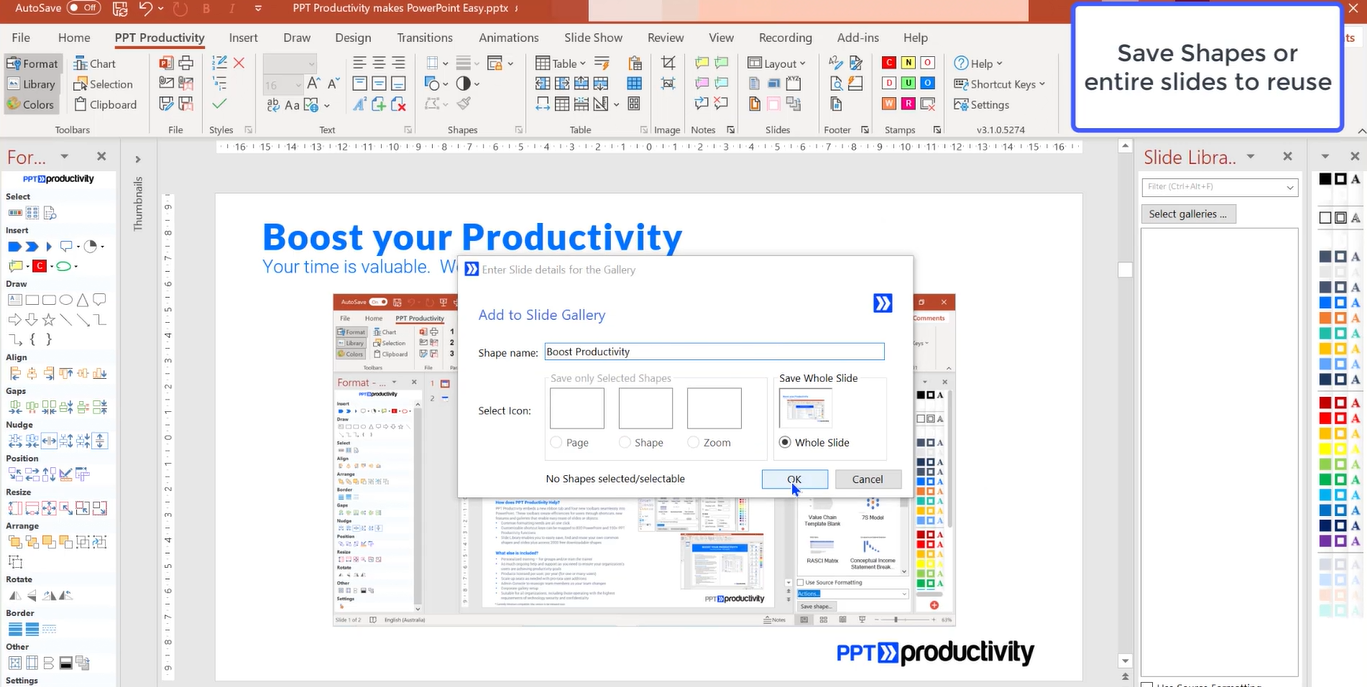
Task: Open the Colors toolbar from Toolbars group
Action: click(x=31, y=104)
